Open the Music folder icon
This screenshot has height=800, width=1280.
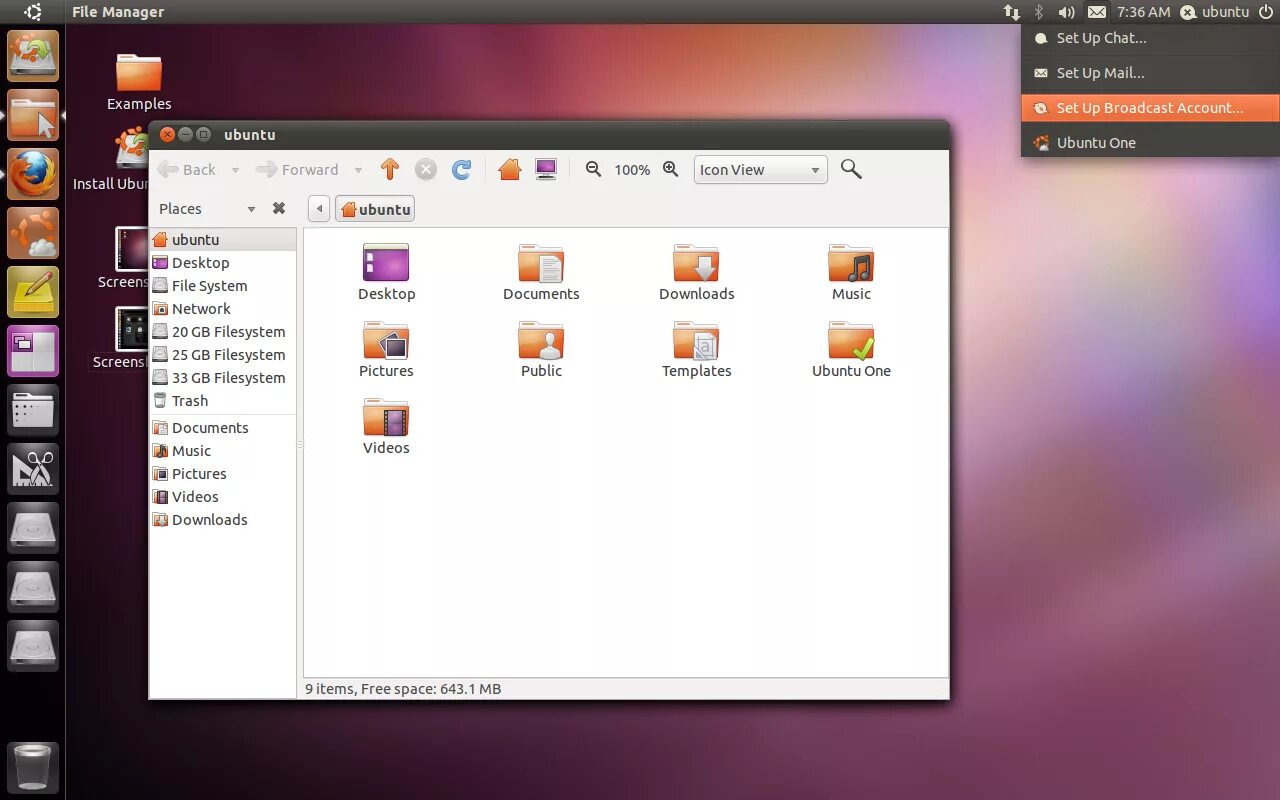[x=851, y=272]
